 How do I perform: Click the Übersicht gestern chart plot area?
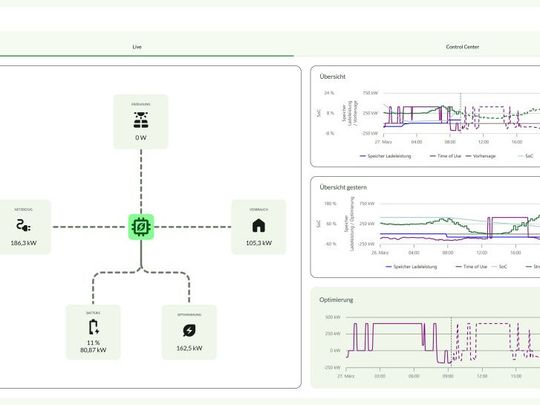pos(460,224)
